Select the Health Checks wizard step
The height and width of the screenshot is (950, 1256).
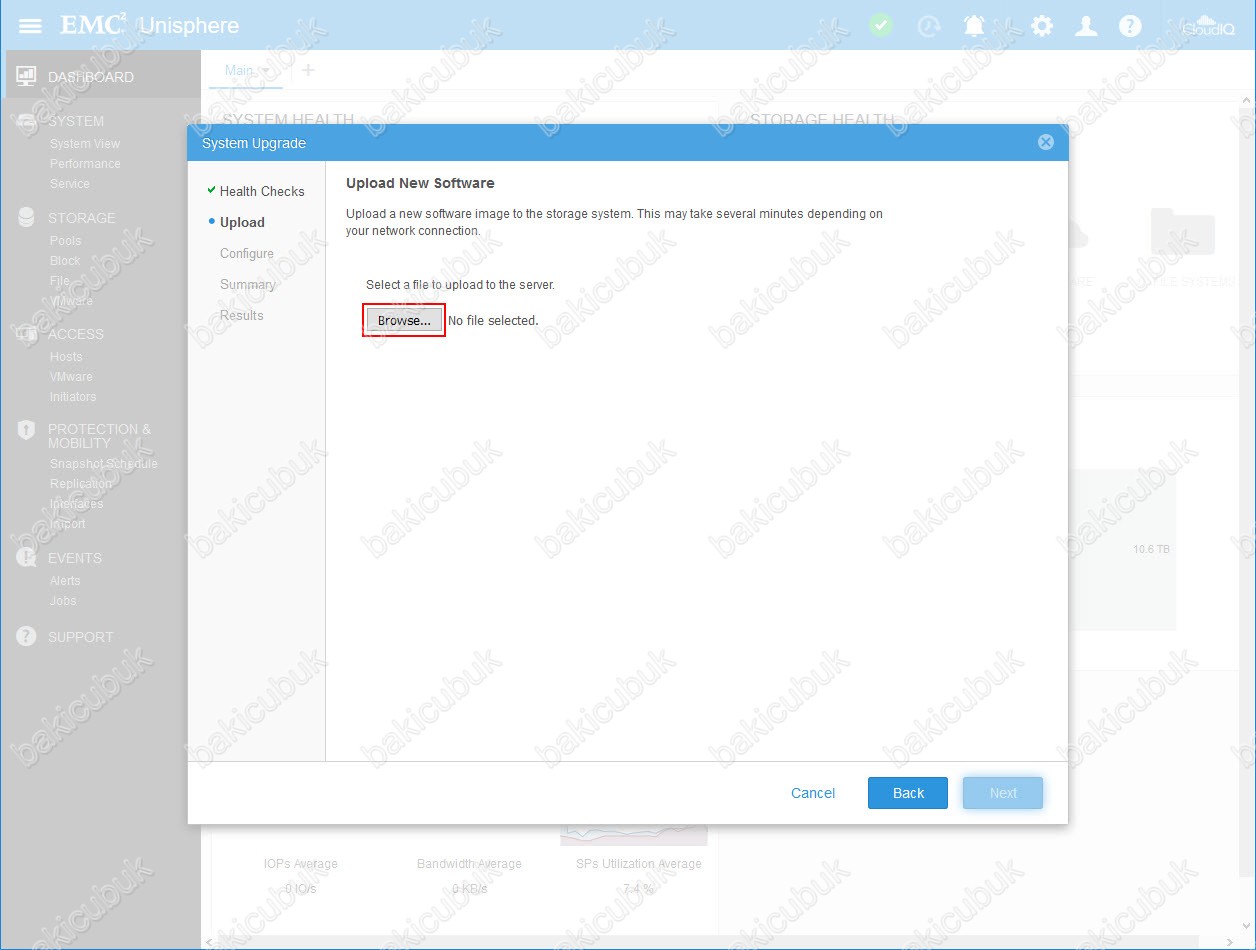(x=262, y=191)
